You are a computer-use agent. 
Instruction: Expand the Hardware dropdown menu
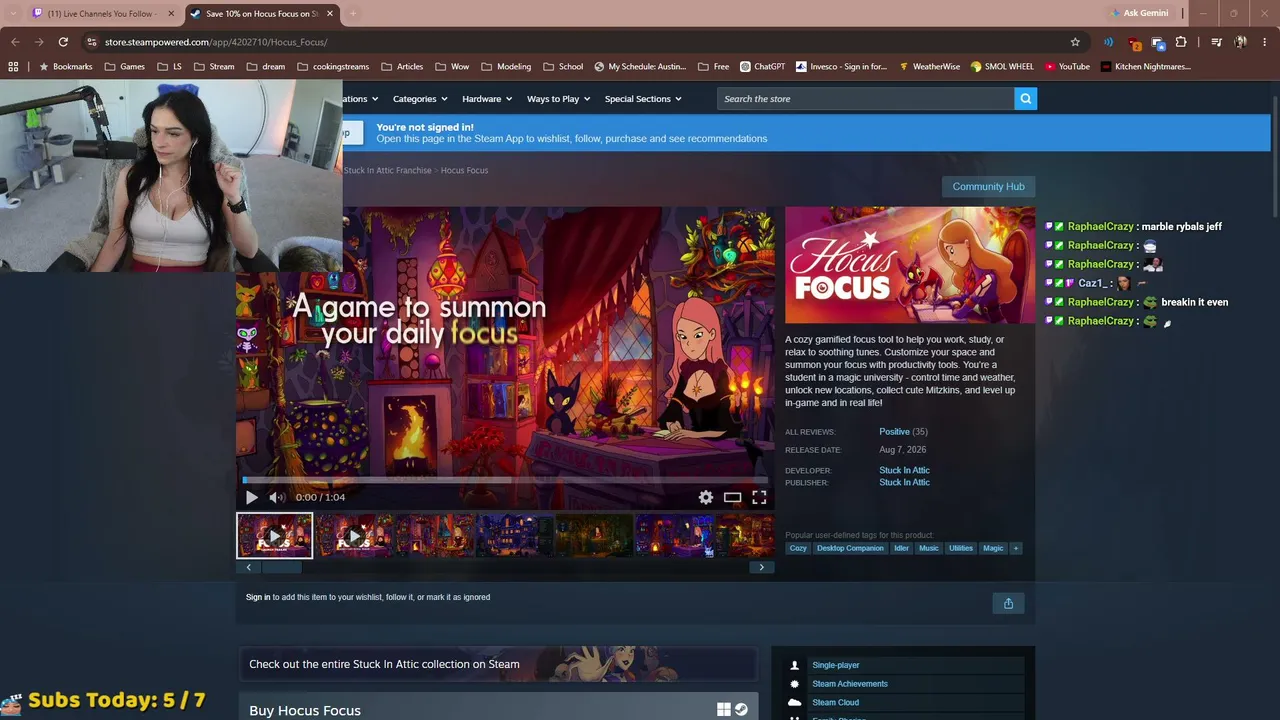pos(487,99)
